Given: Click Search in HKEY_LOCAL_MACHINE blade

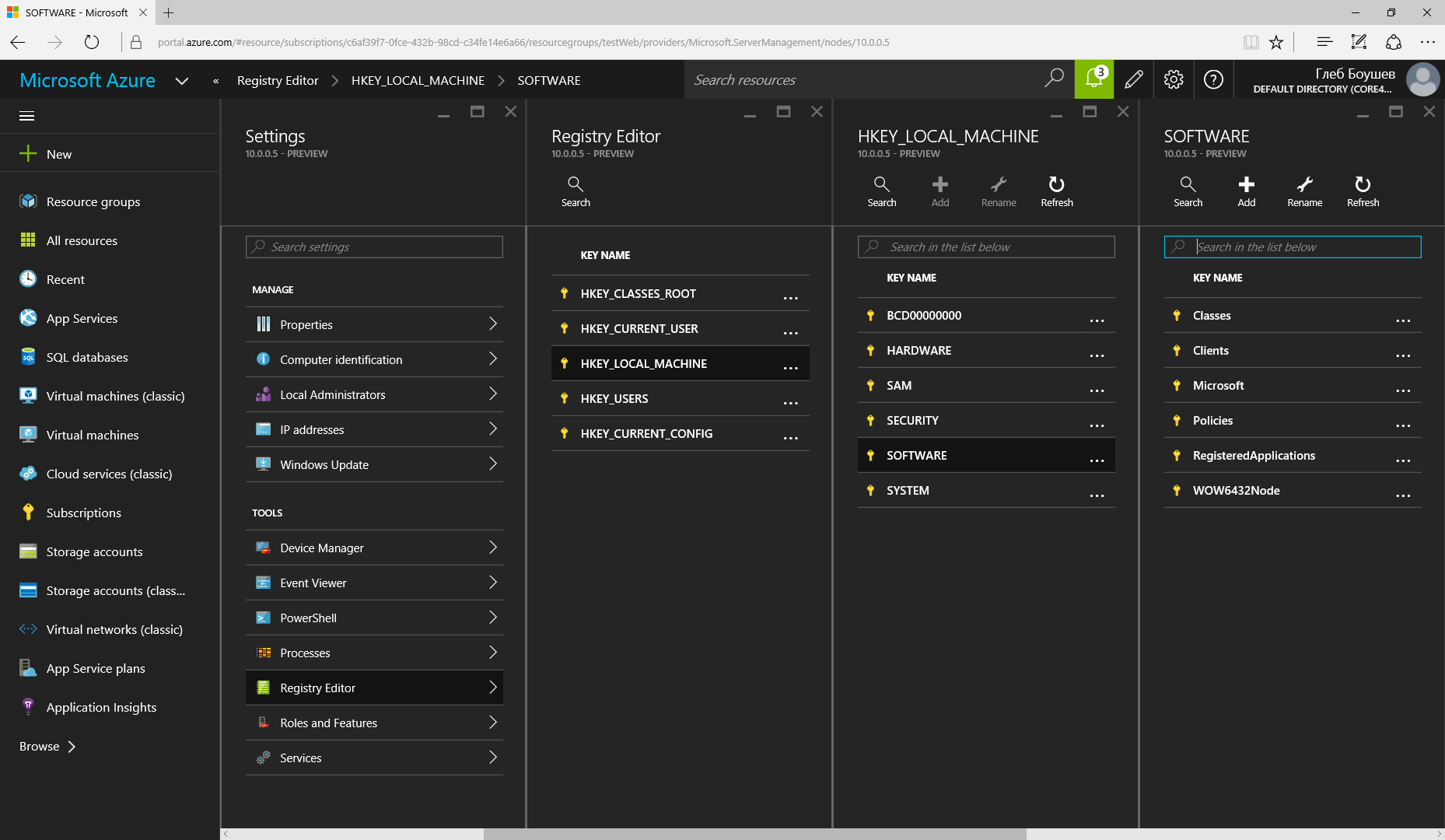Looking at the screenshot, I should click(x=882, y=191).
